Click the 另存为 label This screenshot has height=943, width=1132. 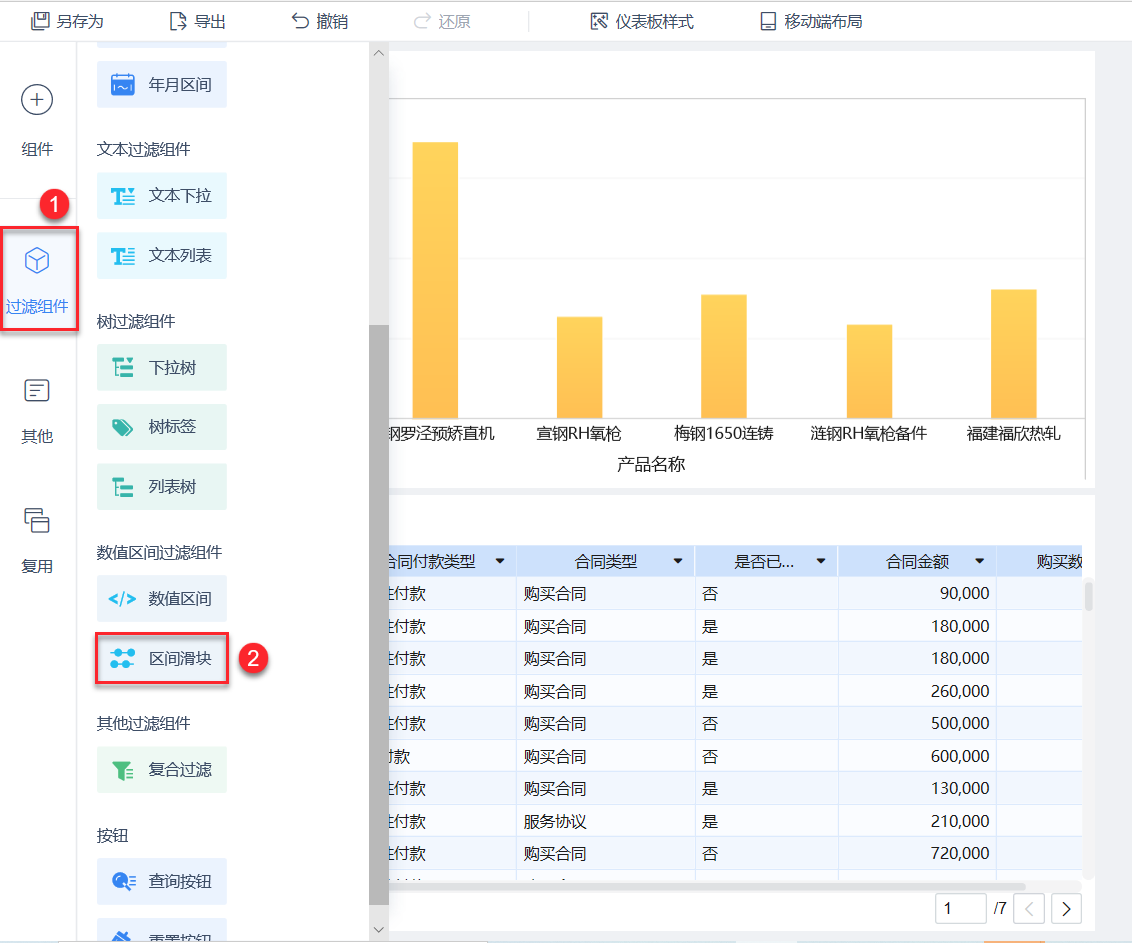[x=80, y=22]
